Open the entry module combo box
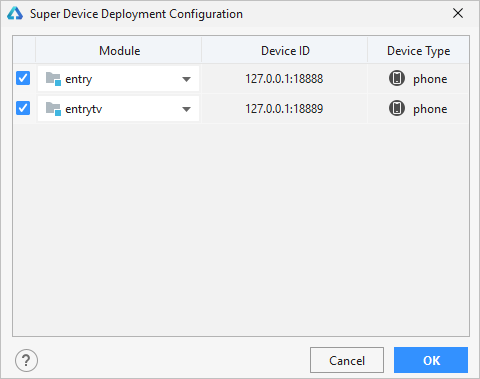 118,79
